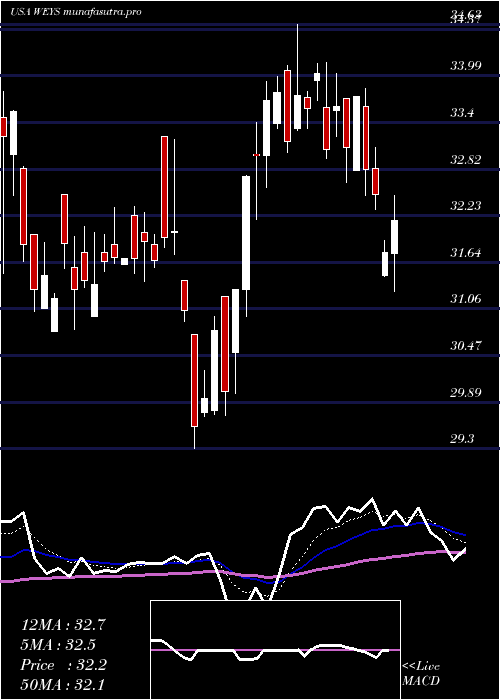Click the last white candlestick on the right

[x=394, y=237]
